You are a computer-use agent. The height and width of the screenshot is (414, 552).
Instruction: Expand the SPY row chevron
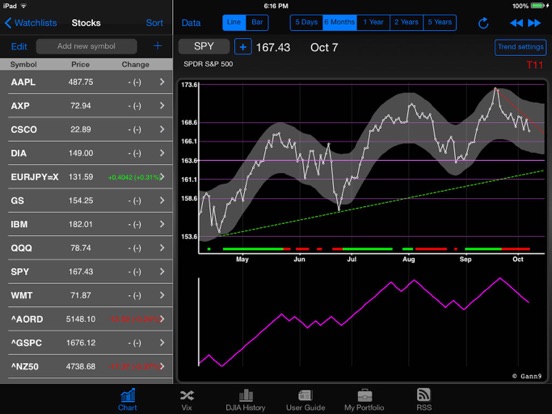tap(162, 271)
